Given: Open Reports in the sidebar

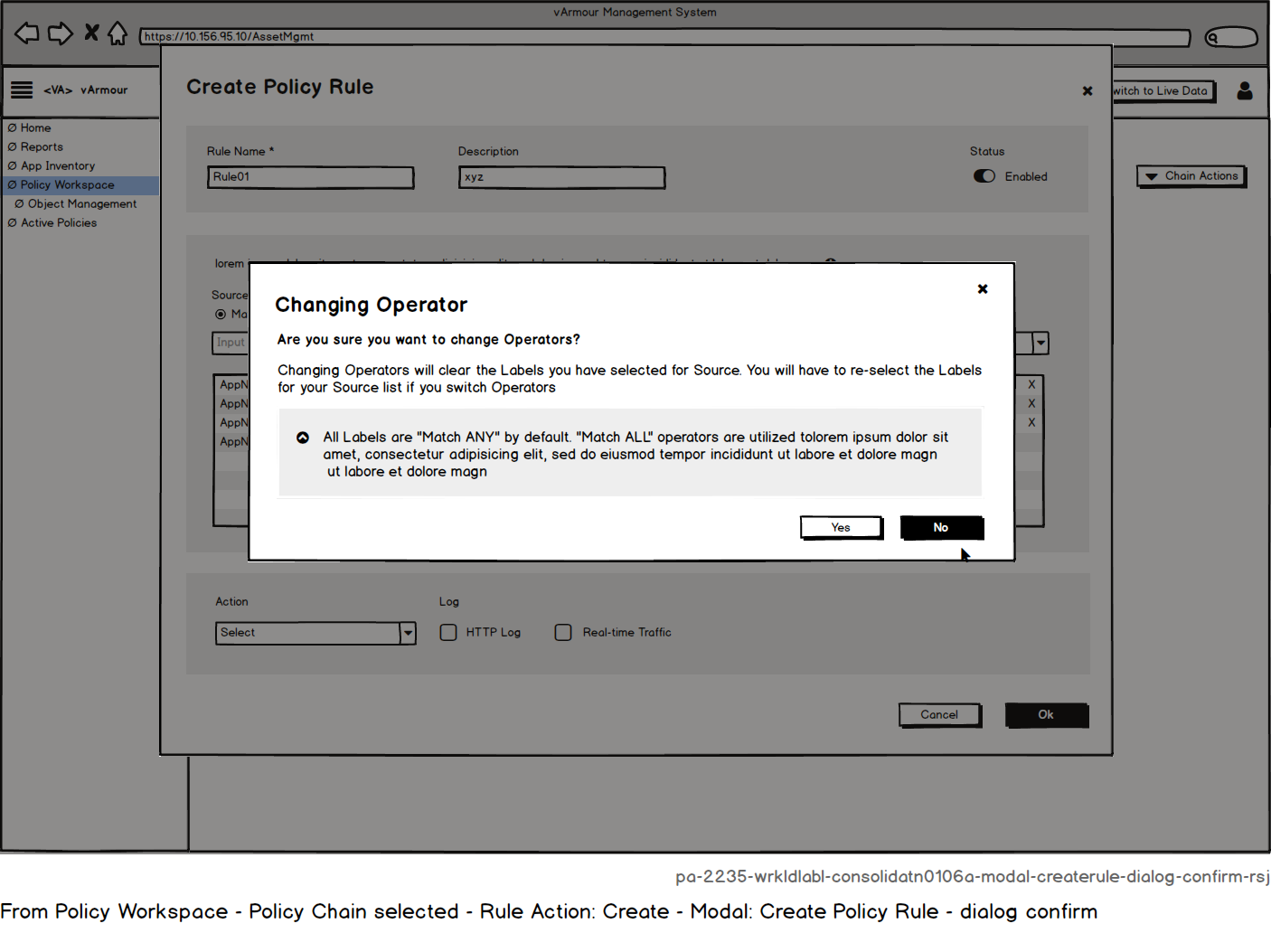Looking at the screenshot, I should point(42,146).
